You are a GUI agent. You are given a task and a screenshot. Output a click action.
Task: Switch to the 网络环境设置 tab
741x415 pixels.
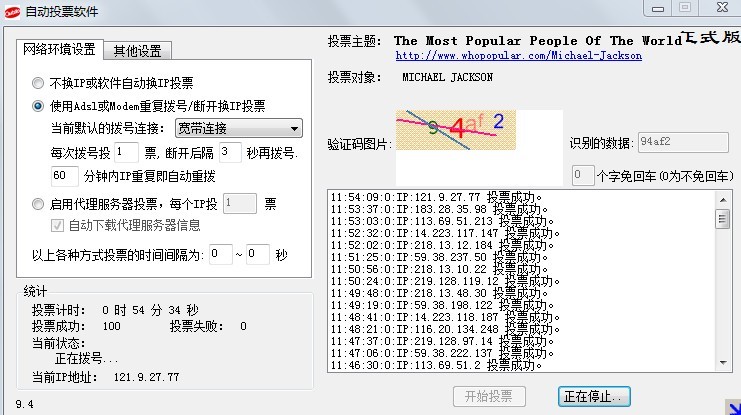[60, 49]
